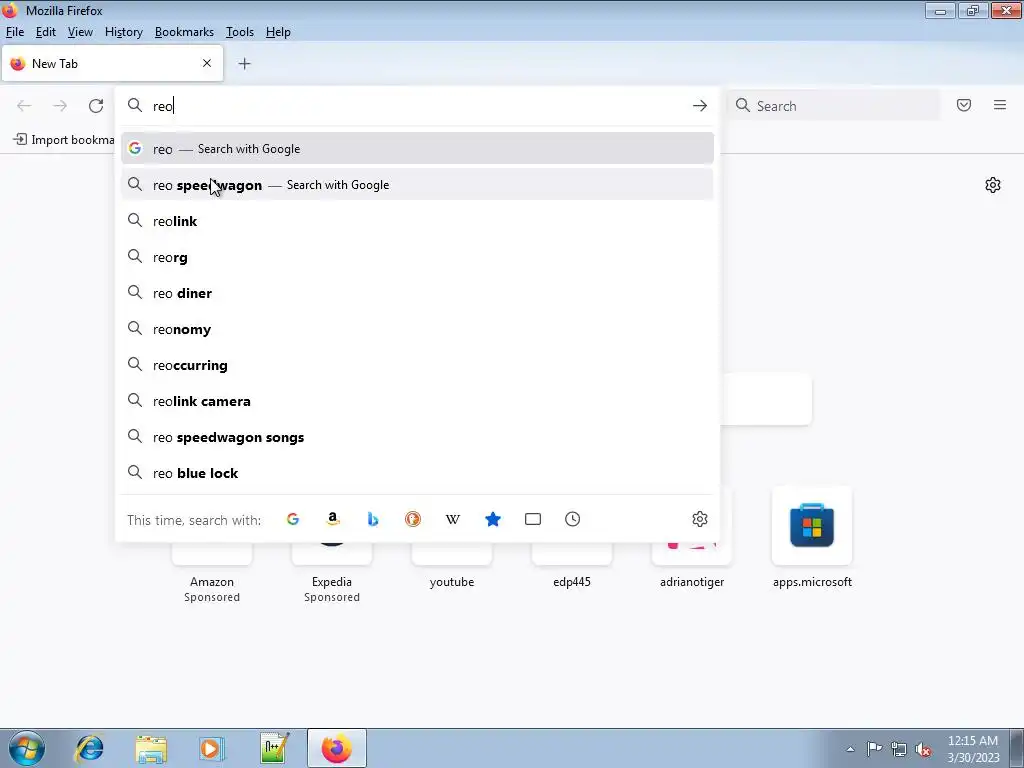Search this time with Amazon icon
Screen dimensions: 1024x768
coord(333,519)
